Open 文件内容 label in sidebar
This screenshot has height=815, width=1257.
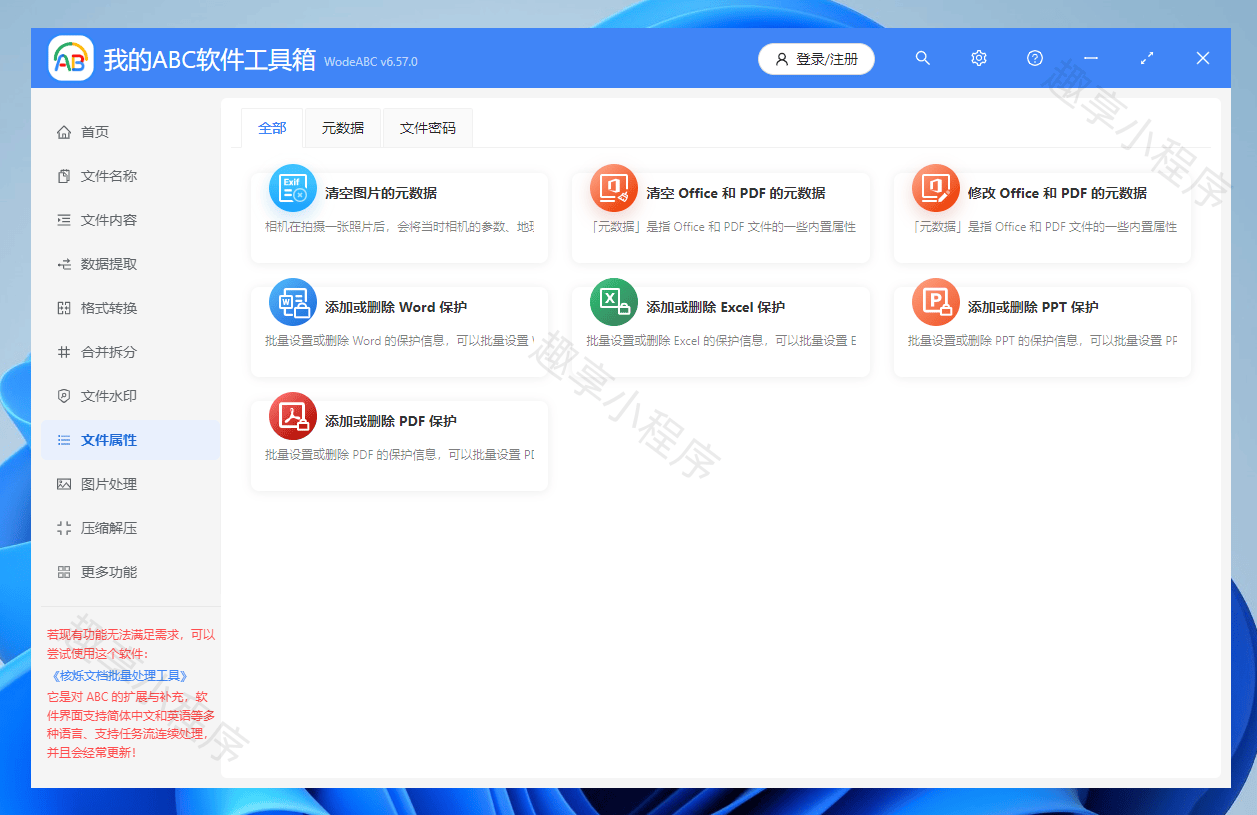click(109, 220)
